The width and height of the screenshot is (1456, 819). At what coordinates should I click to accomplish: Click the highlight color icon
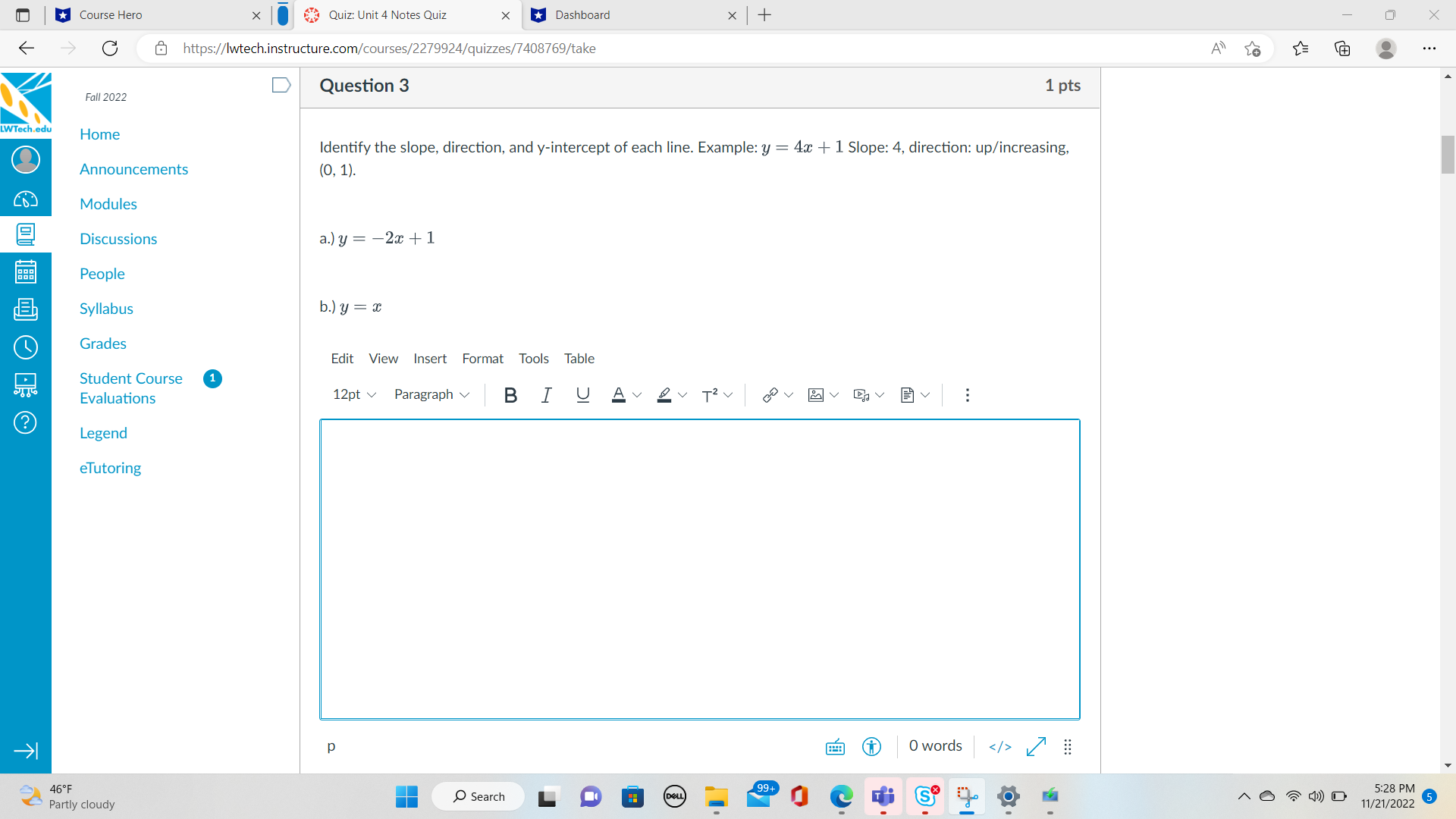[661, 394]
